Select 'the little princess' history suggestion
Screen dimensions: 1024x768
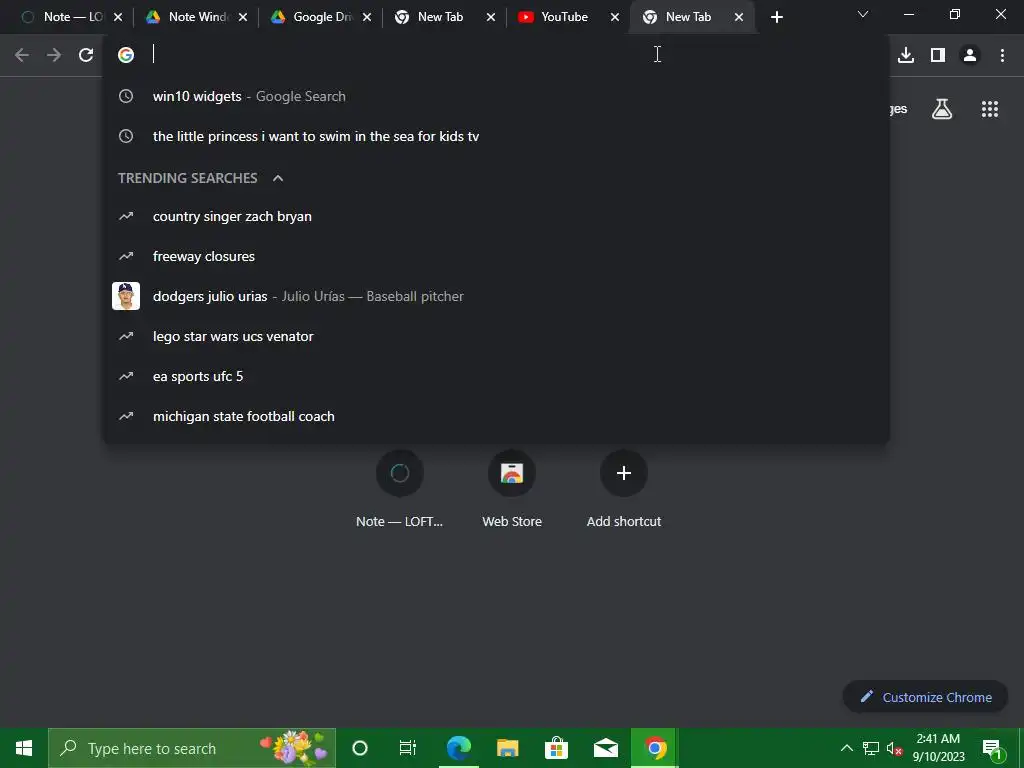click(496, 136)
